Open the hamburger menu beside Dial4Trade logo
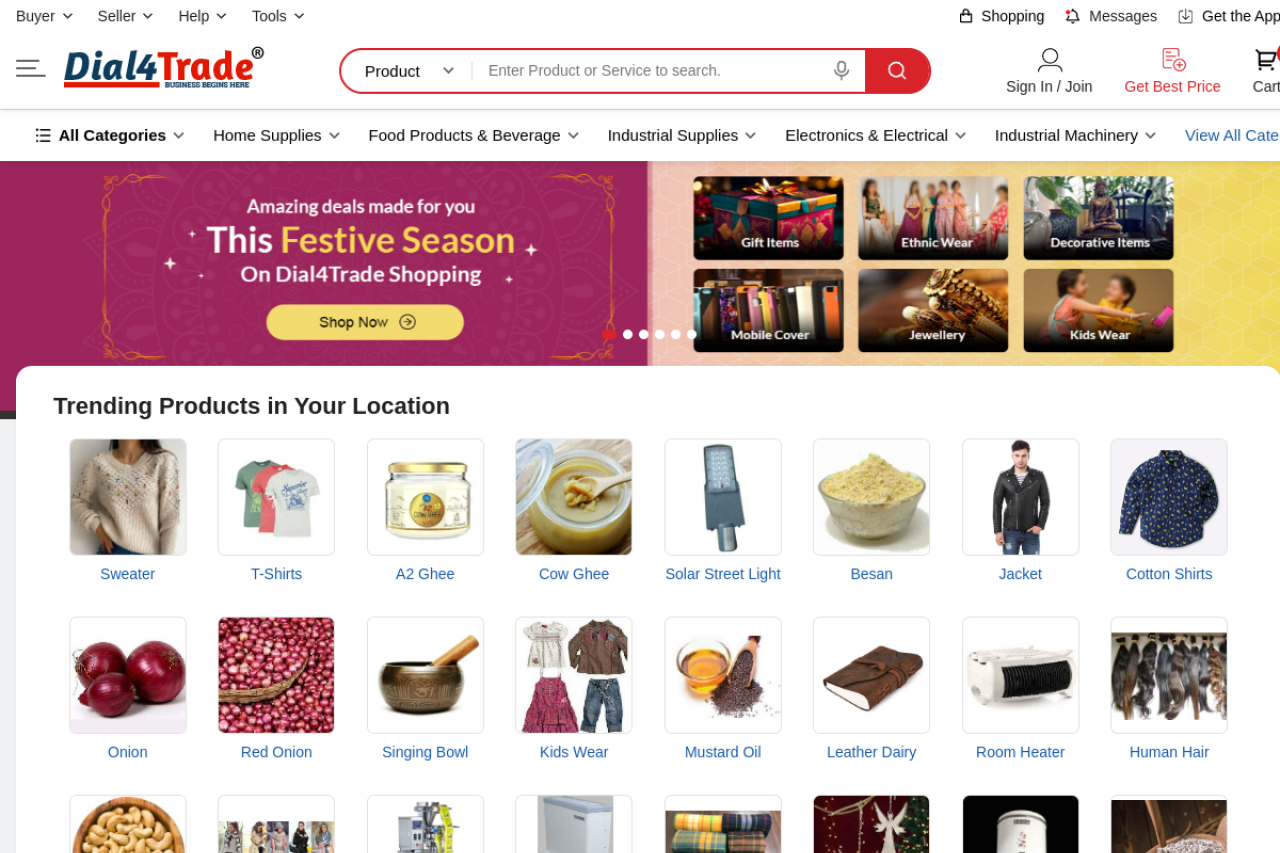The width and height of the screenshot is (1280, 853). pyautogui.click(x=30, y=68)
